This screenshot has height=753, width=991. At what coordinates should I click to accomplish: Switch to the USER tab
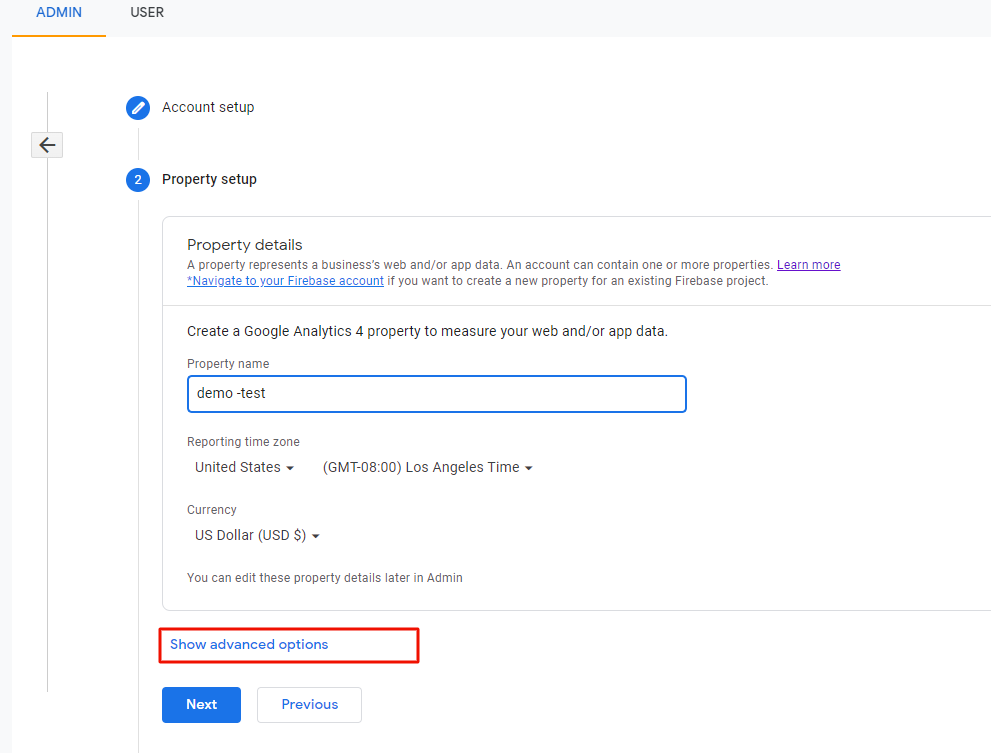tap(147, 13)
